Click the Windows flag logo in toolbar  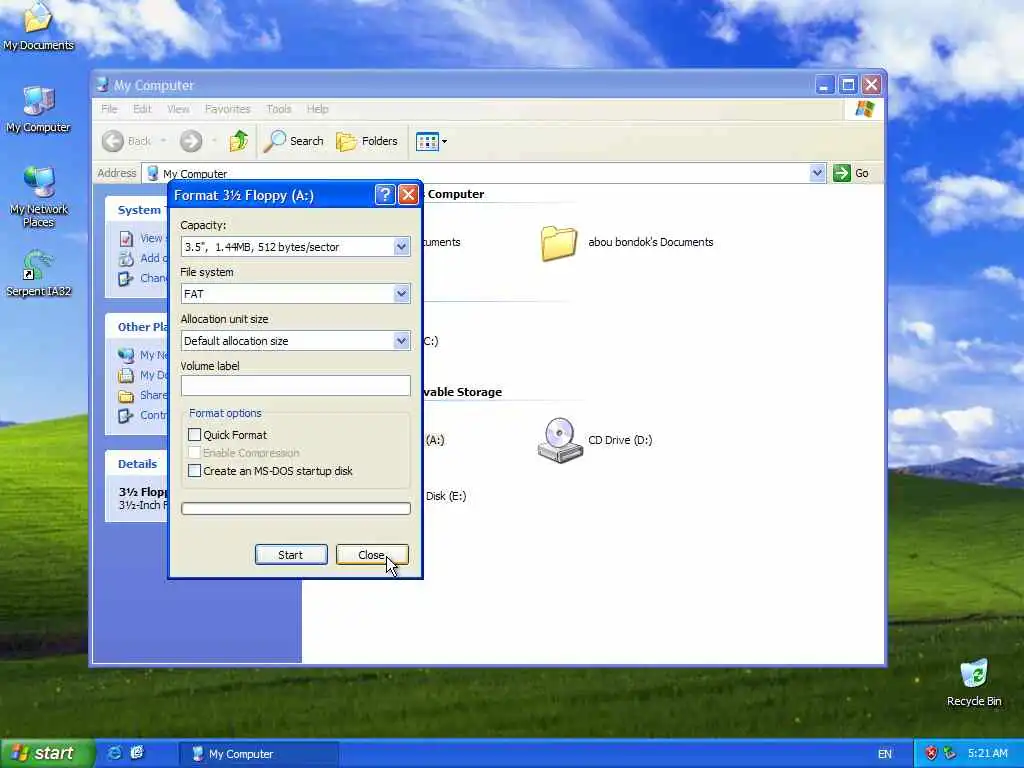point(864,109)
